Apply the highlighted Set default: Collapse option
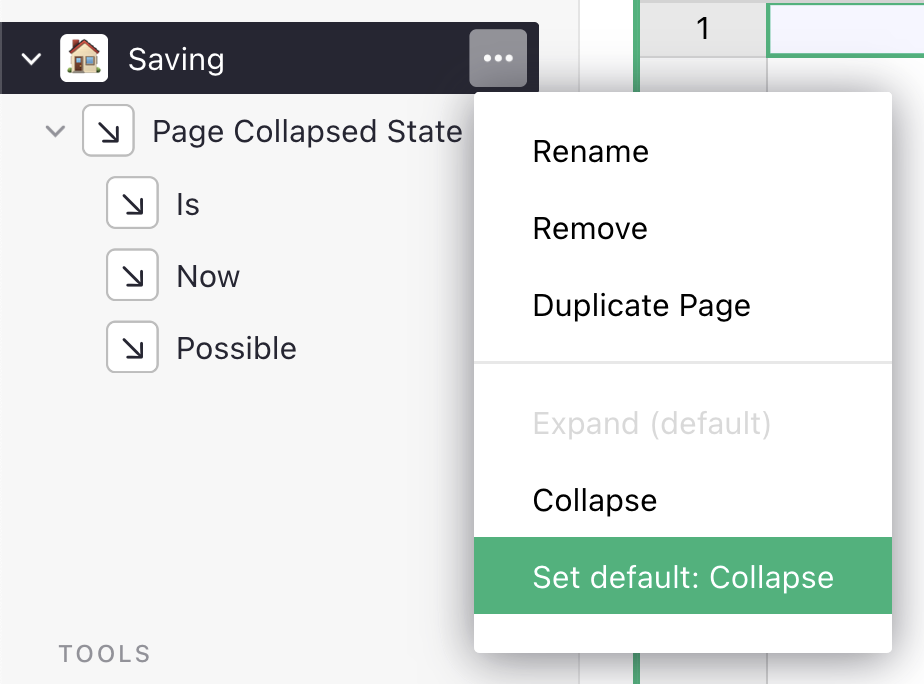 pyautogui.click(x=683, y=576)
